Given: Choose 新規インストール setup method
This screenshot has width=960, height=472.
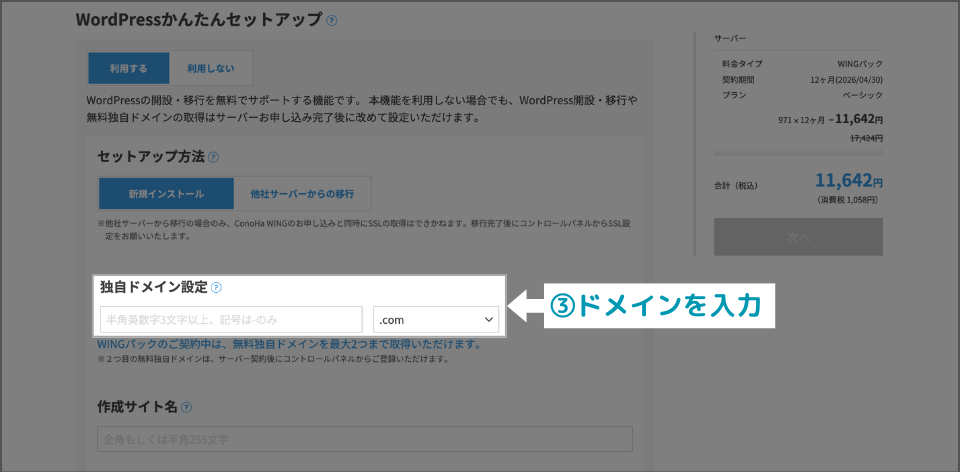Looking at the screenshot, I should tap(167, 194).
